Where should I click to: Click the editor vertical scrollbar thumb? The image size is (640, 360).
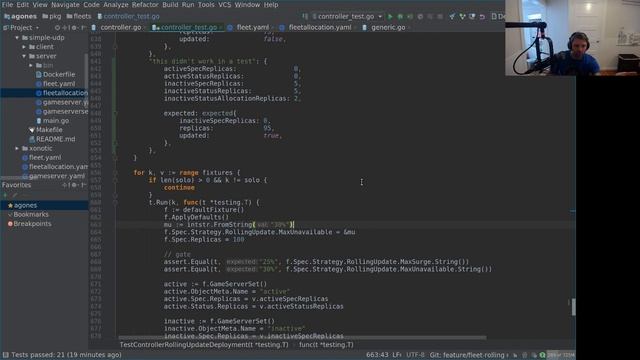(573, 307)
